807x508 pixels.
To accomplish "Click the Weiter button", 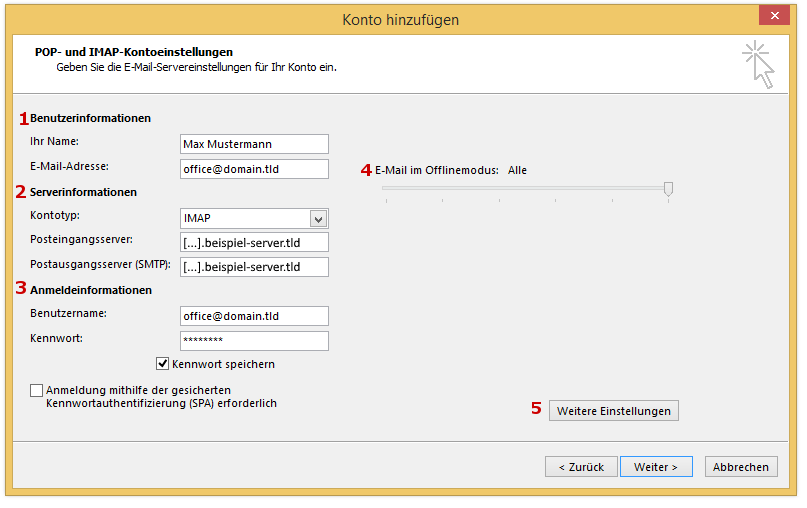I will [656, 467].
